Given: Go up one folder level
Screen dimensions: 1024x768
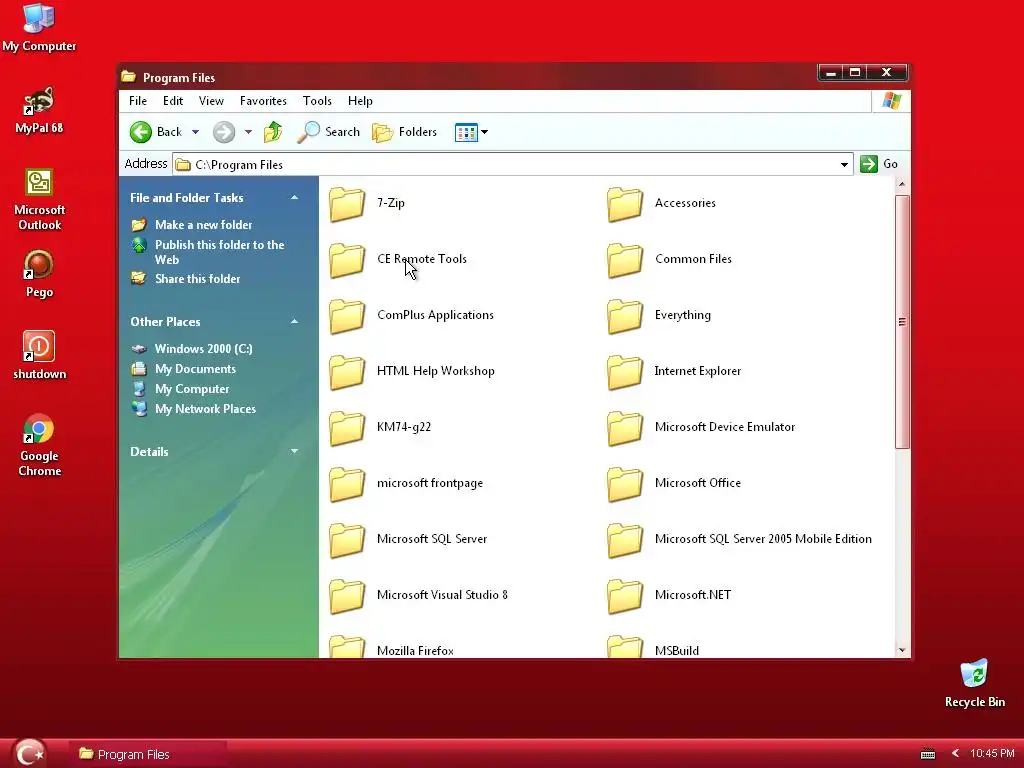Looking at the screenshot, I should point(273,132).
